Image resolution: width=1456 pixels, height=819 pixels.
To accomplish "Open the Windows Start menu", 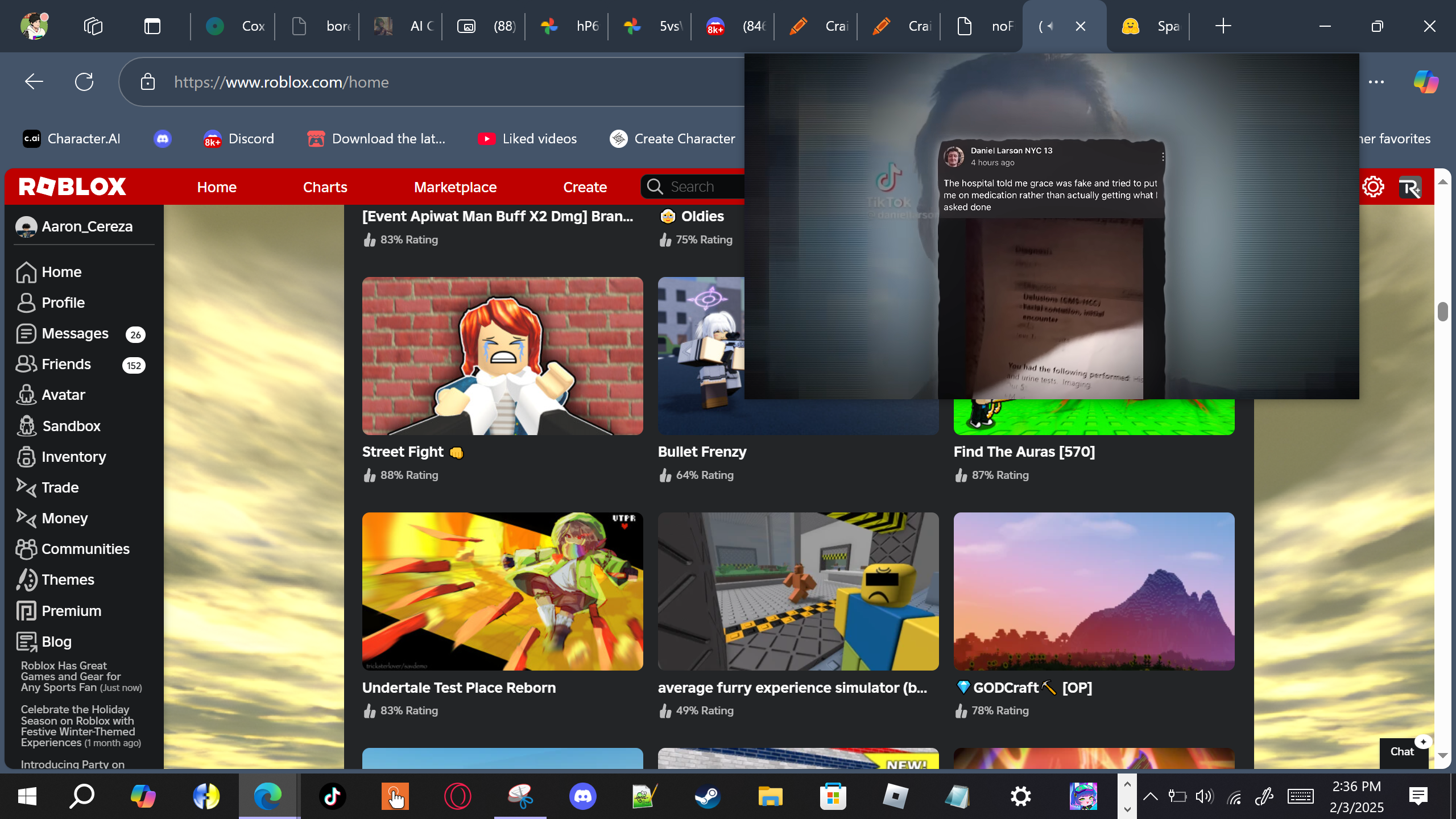I will point(27,796).
